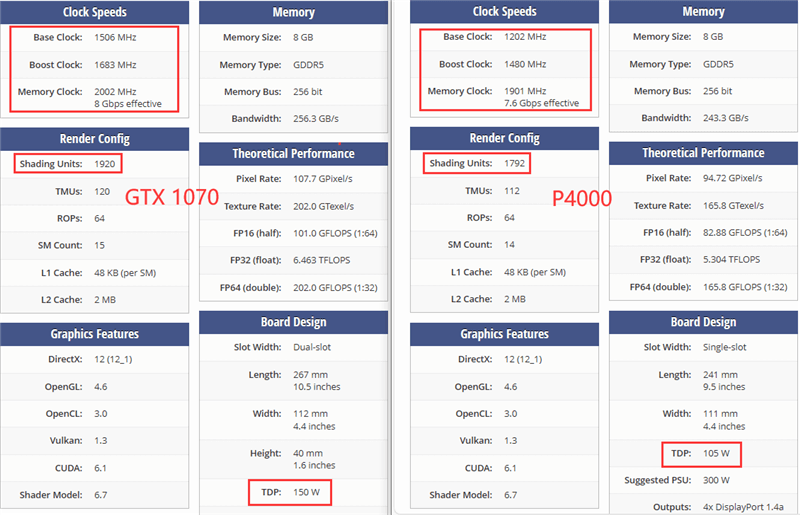Select the Graphics Features header in GTX 1070 specs
Screen dimensions: 800x515
(94, 334)
